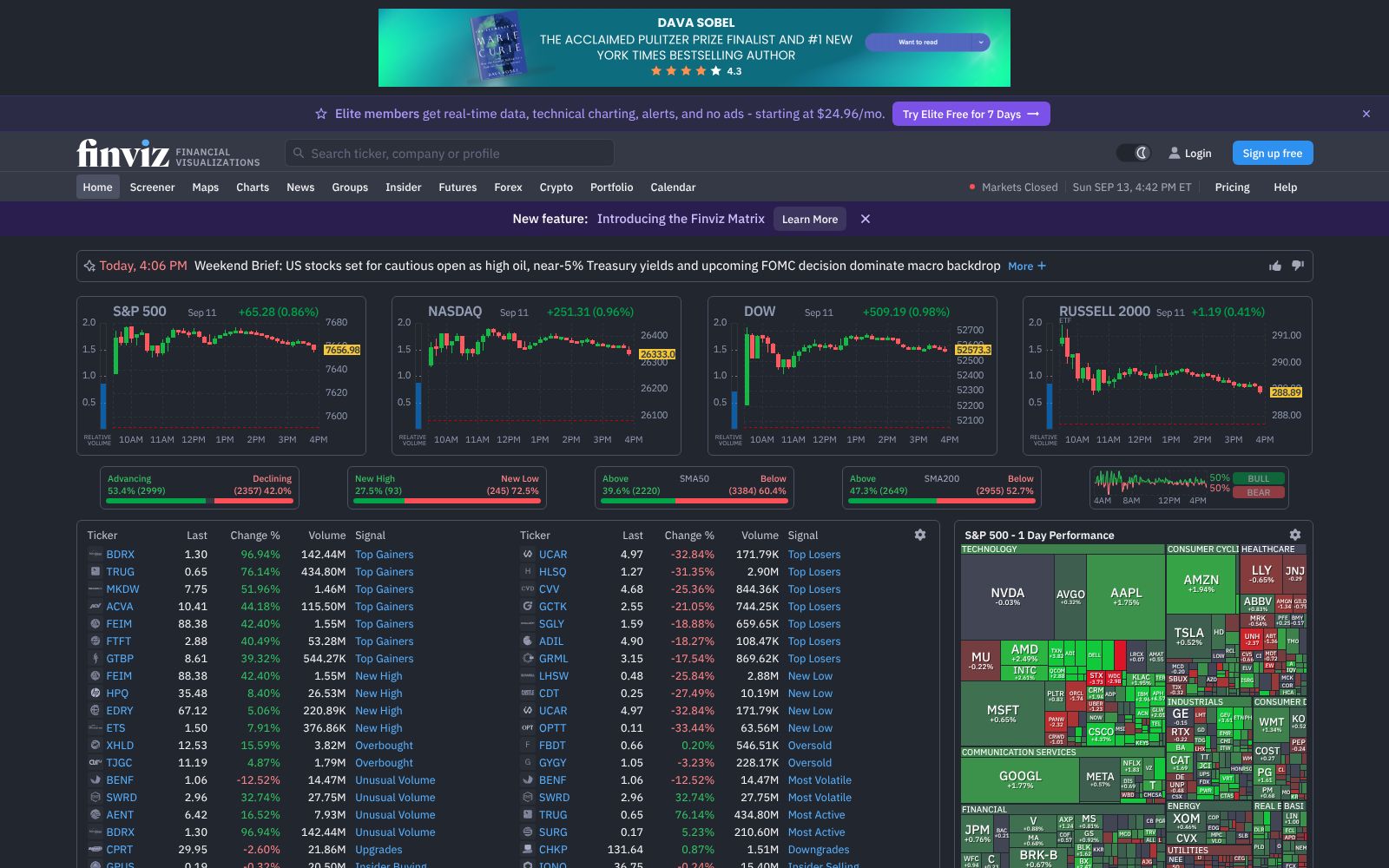Click the star icon beside Elite members
The height and width of the screenshot is (868, 1389).
321,114
